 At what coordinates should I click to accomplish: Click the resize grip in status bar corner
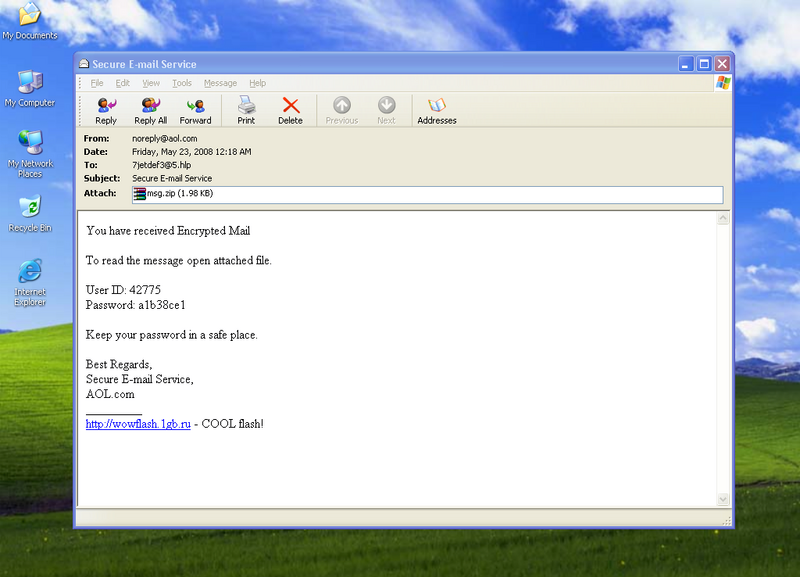click(727, 521)
